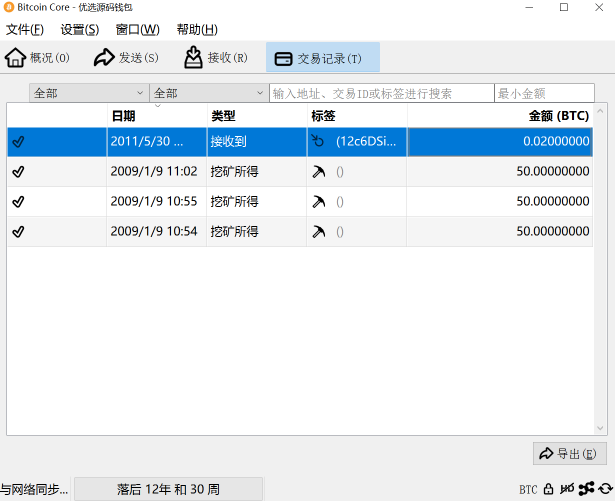This screenshot has height=501, width=615.
Task: Click the address or label search field
Action: click(x=381, y=93)
